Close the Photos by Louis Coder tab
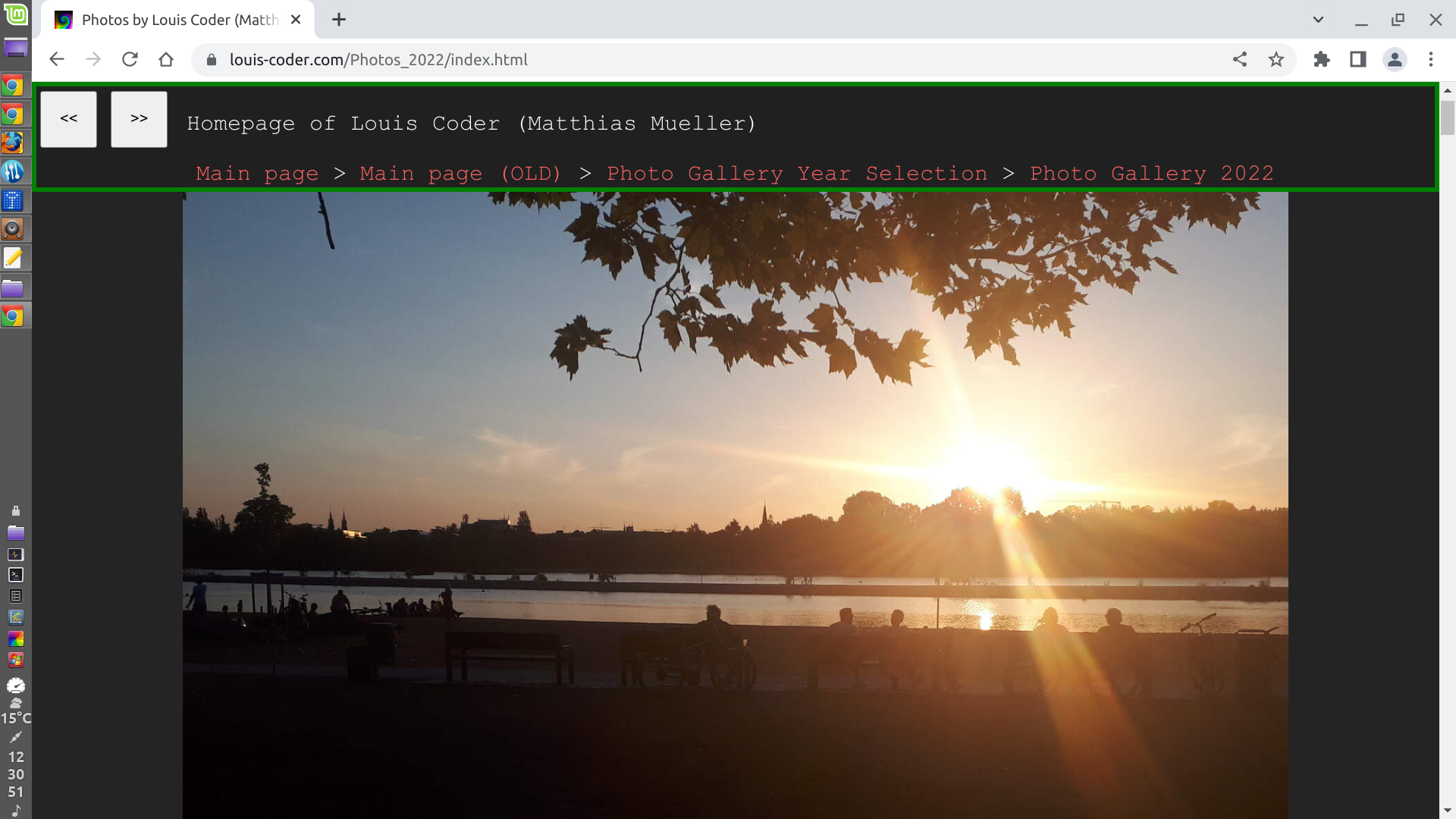The width and height of the screenshot is (1456, 819). (296, 20)
